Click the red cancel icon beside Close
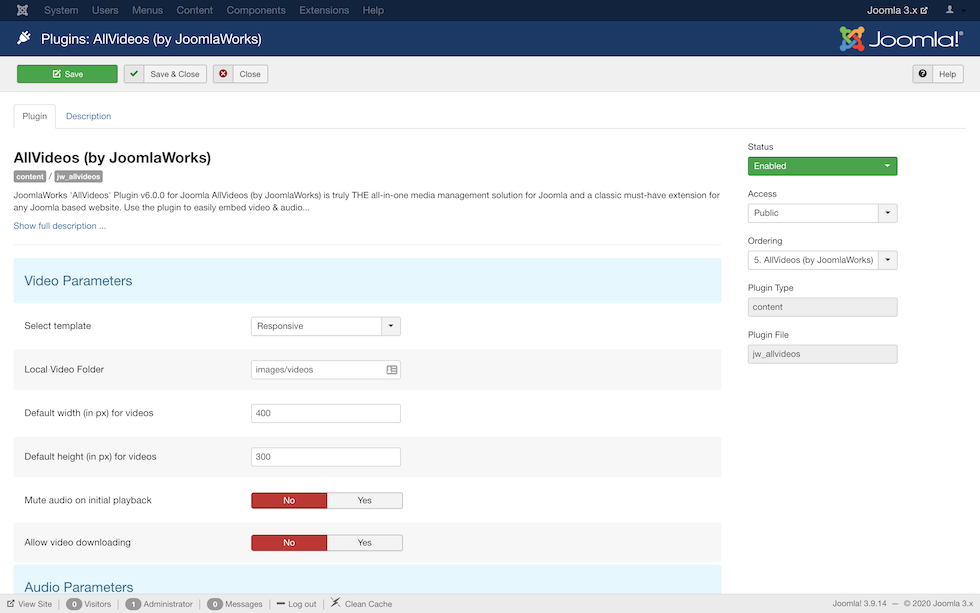980x613 pixels. pyautogui.click(x=223, y=74)
